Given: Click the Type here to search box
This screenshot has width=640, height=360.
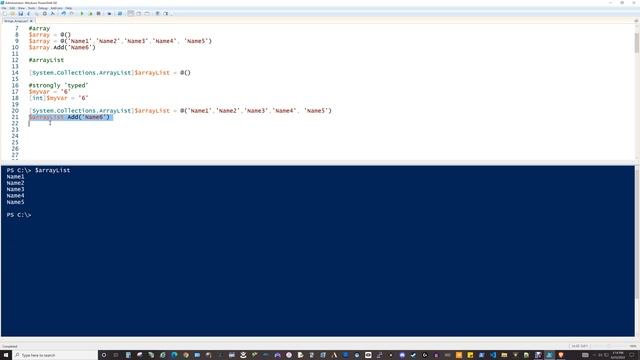Looking at the screenshot, I should pos(55,355).
